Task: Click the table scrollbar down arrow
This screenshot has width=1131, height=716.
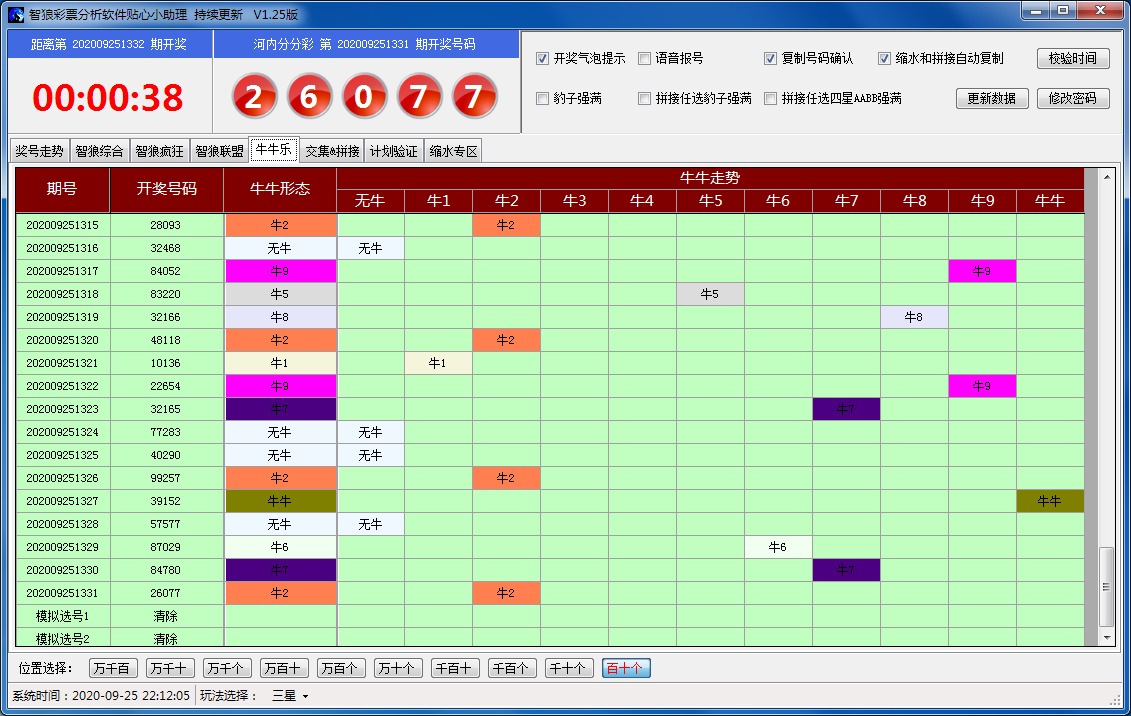Action: 1107,637
